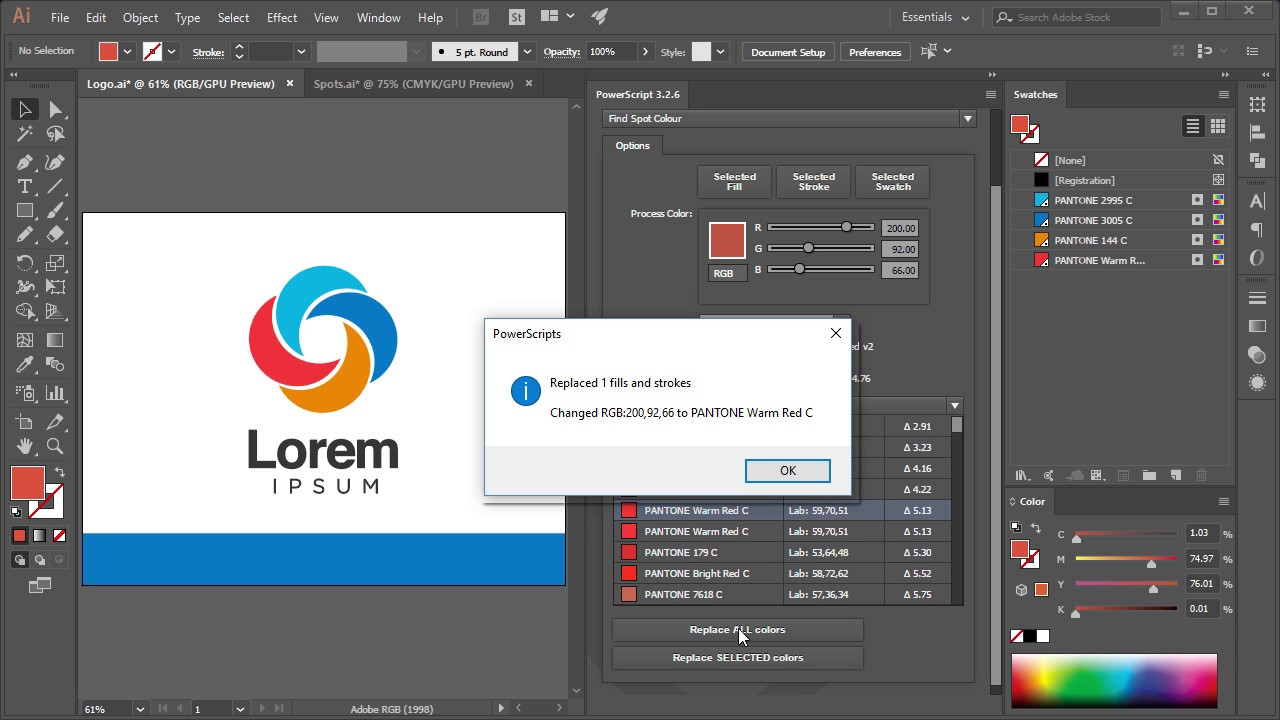This screenshot has width=1280, height=720.
Task: Select the Column Graph tool
Action: pyautogui.click(x=56, y=393)
